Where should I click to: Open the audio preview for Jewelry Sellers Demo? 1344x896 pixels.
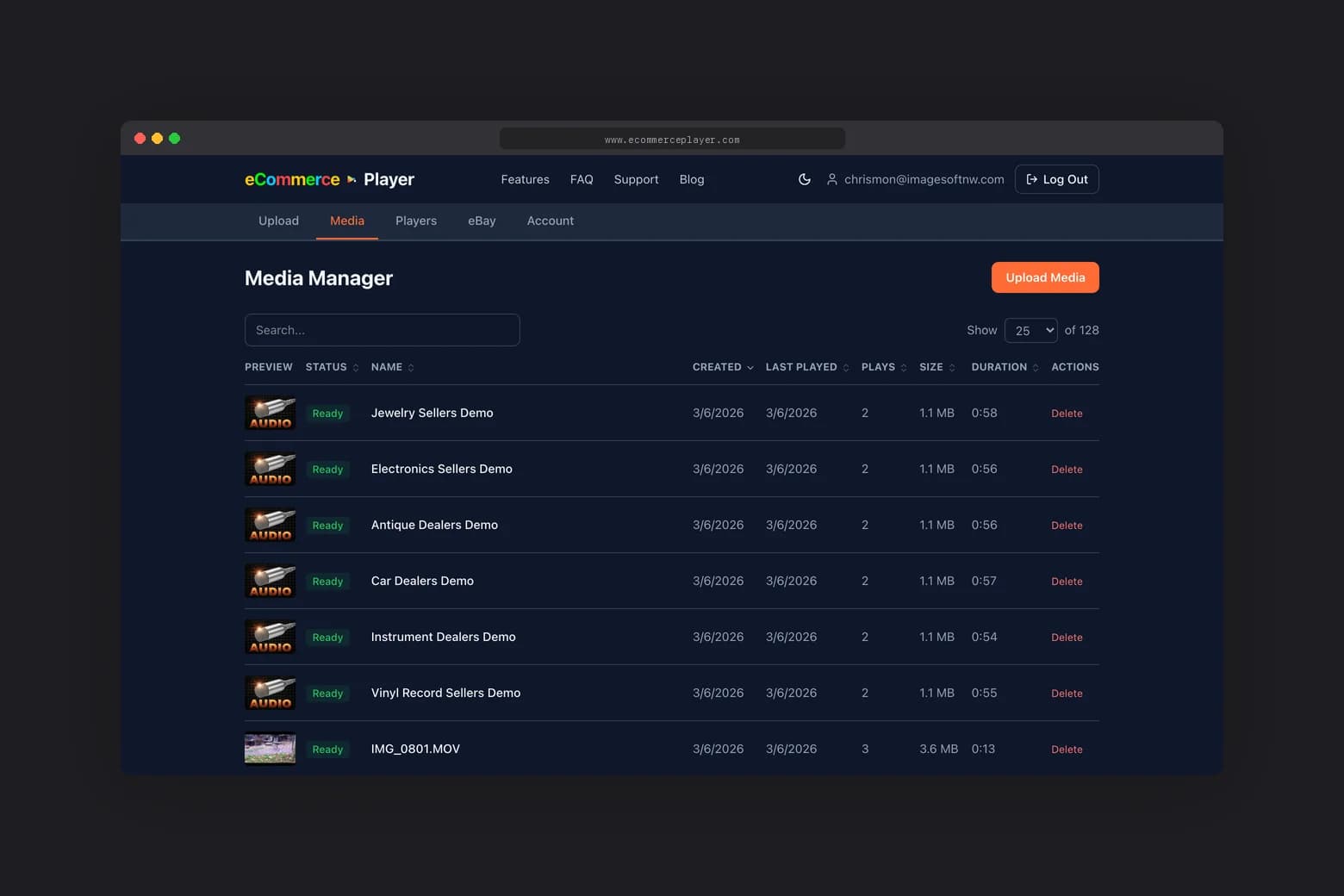270,413
